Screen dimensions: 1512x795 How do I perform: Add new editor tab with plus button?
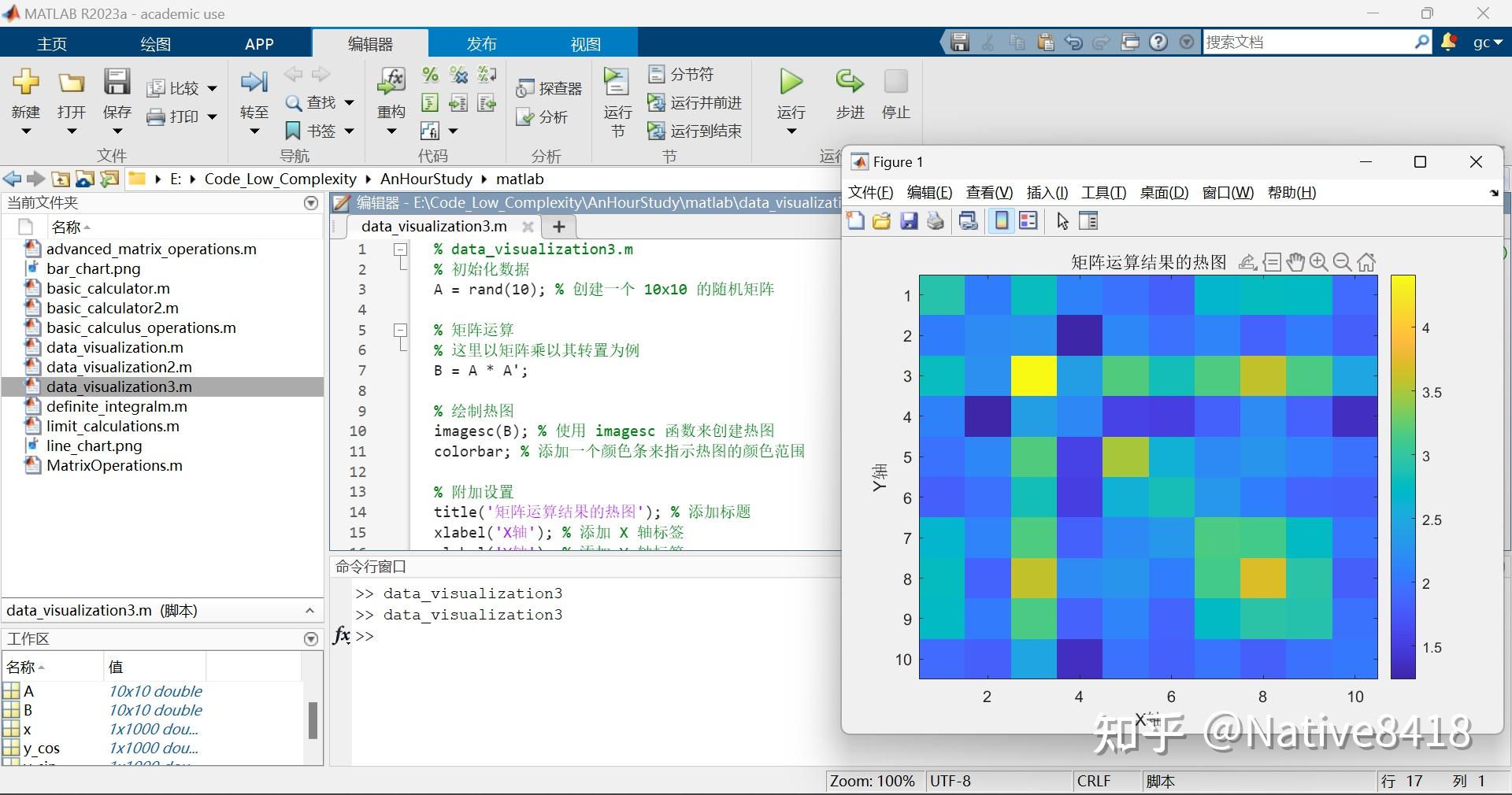click(559, 227)
